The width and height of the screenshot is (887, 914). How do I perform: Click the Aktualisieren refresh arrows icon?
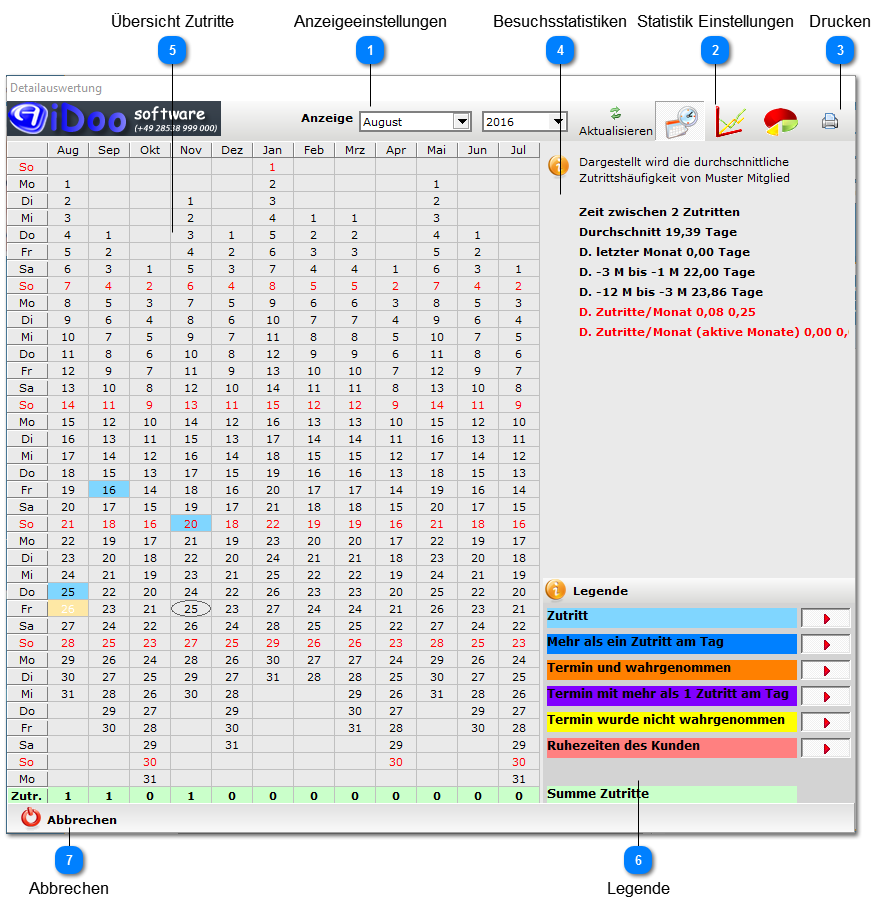pos(615,113)
